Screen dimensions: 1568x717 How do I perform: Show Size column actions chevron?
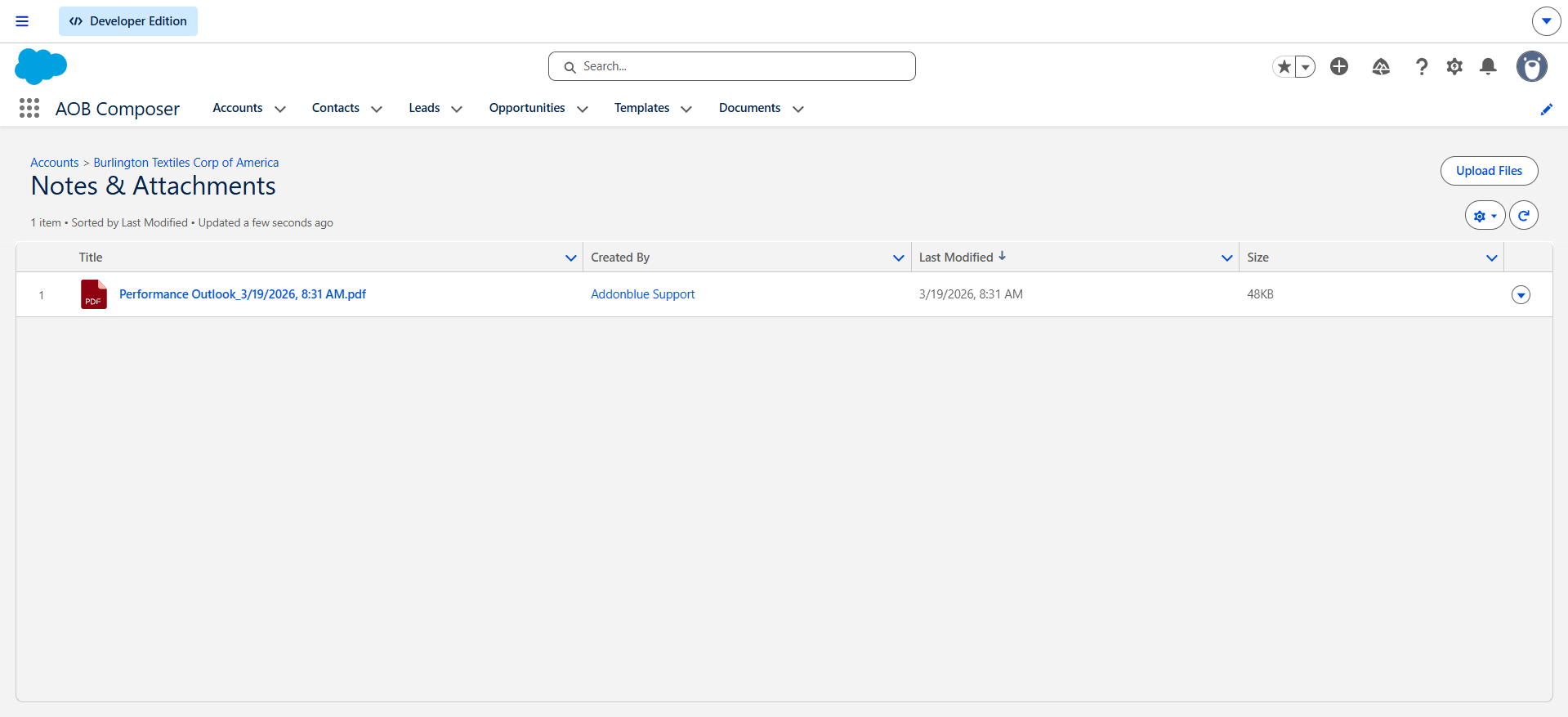point(1492,258)
